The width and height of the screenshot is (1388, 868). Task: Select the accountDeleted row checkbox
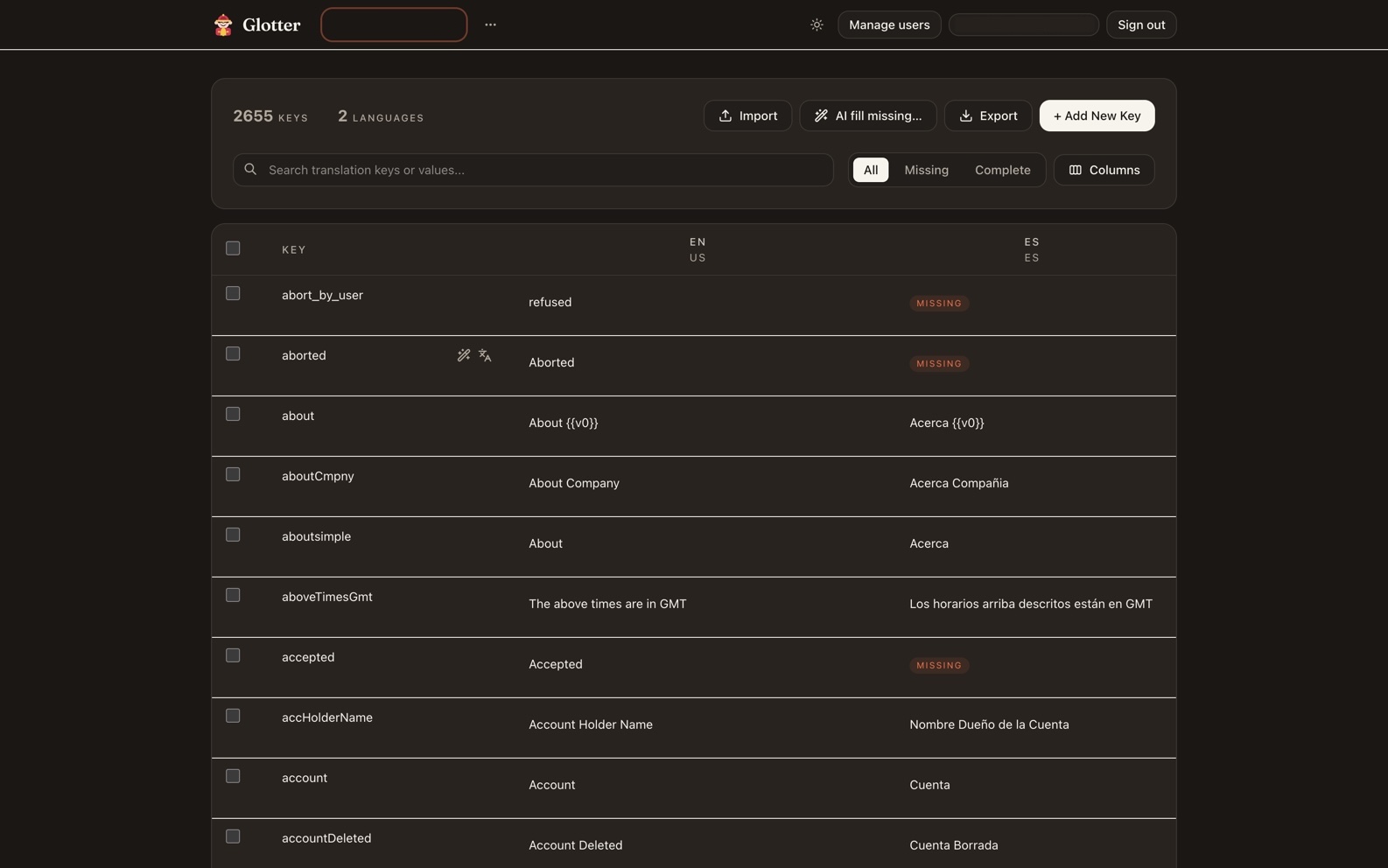233,836
